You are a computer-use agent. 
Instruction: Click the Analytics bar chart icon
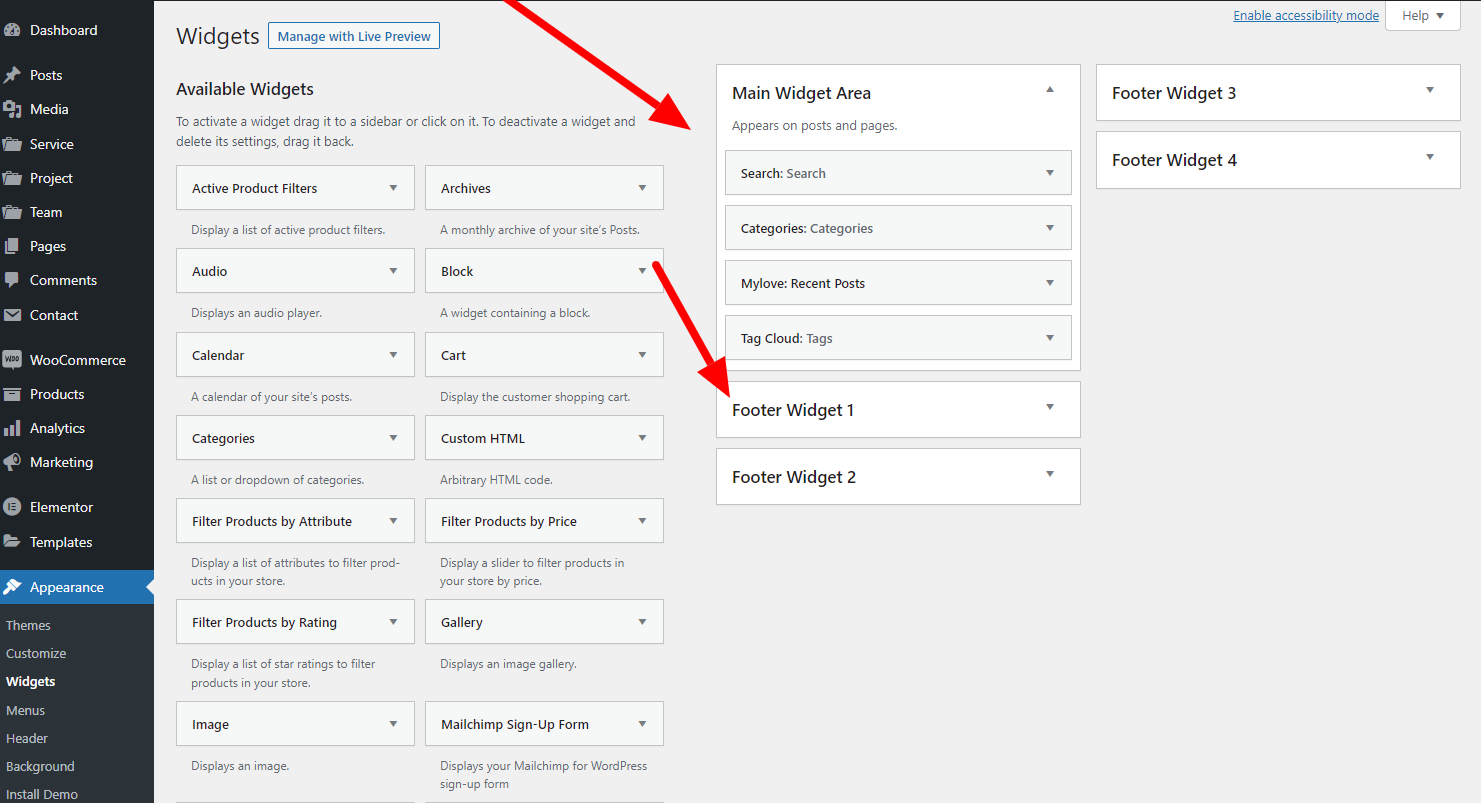tap(12, 428)
